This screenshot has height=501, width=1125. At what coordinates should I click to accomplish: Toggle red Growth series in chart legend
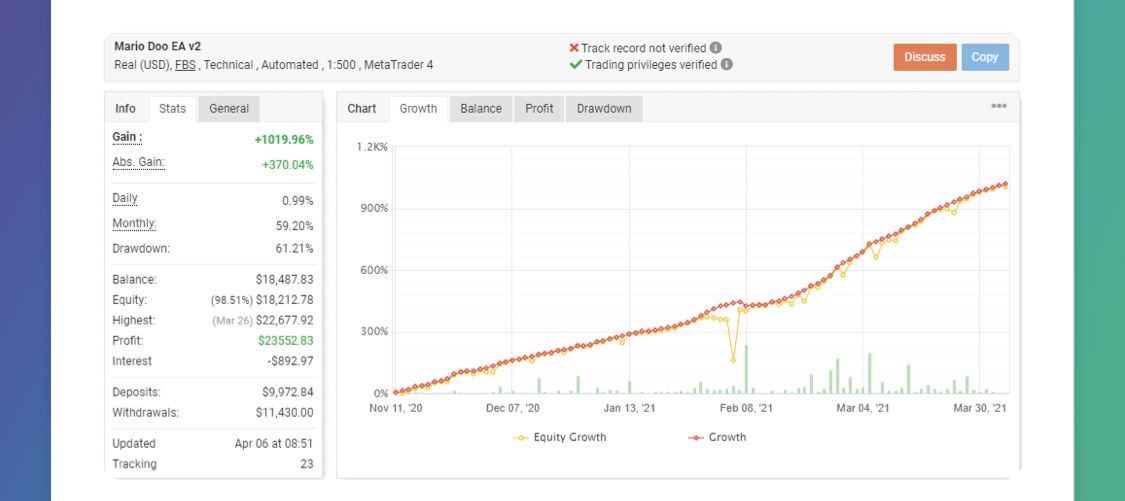tap(717, 437)
